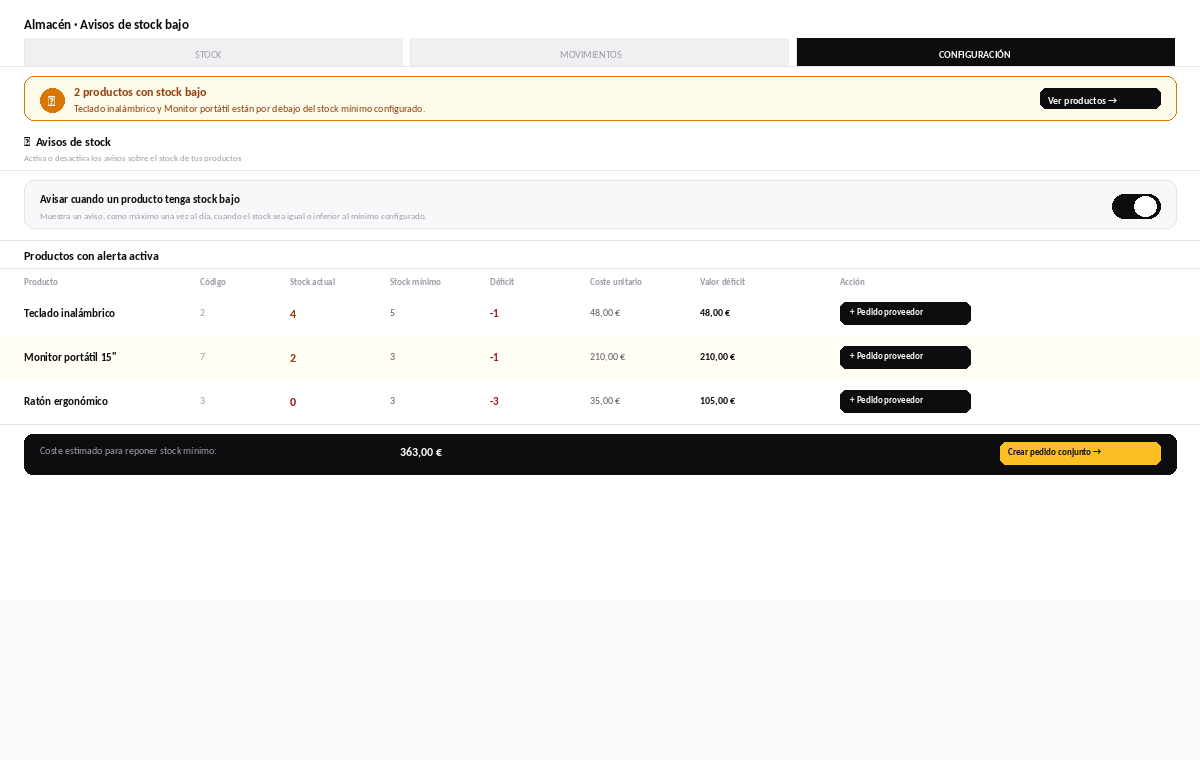Click the 'Código' column header
This screenshot has height=760, width=1200.
click(213, 282)
